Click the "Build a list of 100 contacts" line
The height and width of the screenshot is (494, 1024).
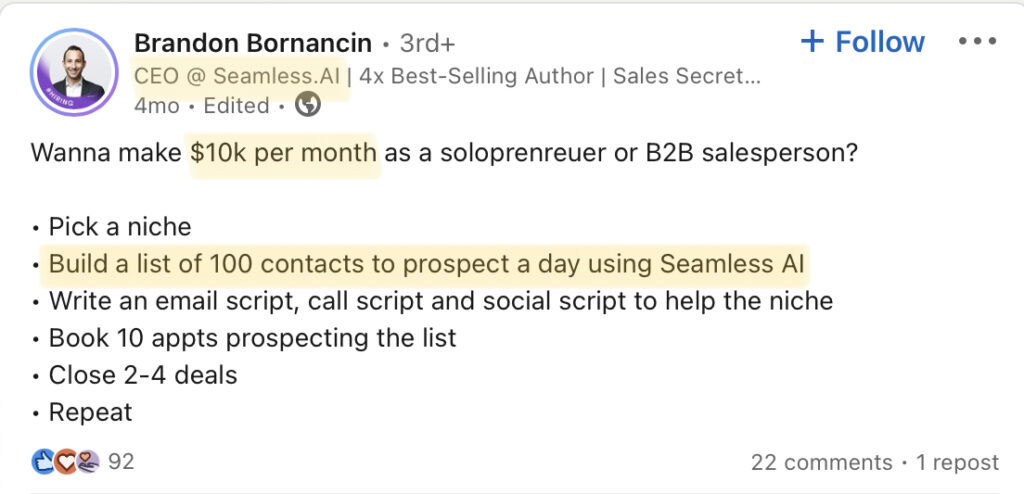pos(428,264)
